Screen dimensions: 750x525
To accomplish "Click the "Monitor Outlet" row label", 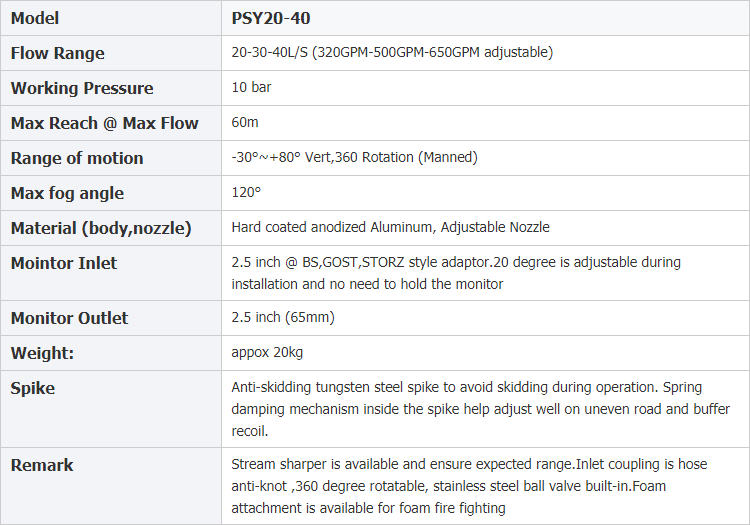I will coord(69,318).
